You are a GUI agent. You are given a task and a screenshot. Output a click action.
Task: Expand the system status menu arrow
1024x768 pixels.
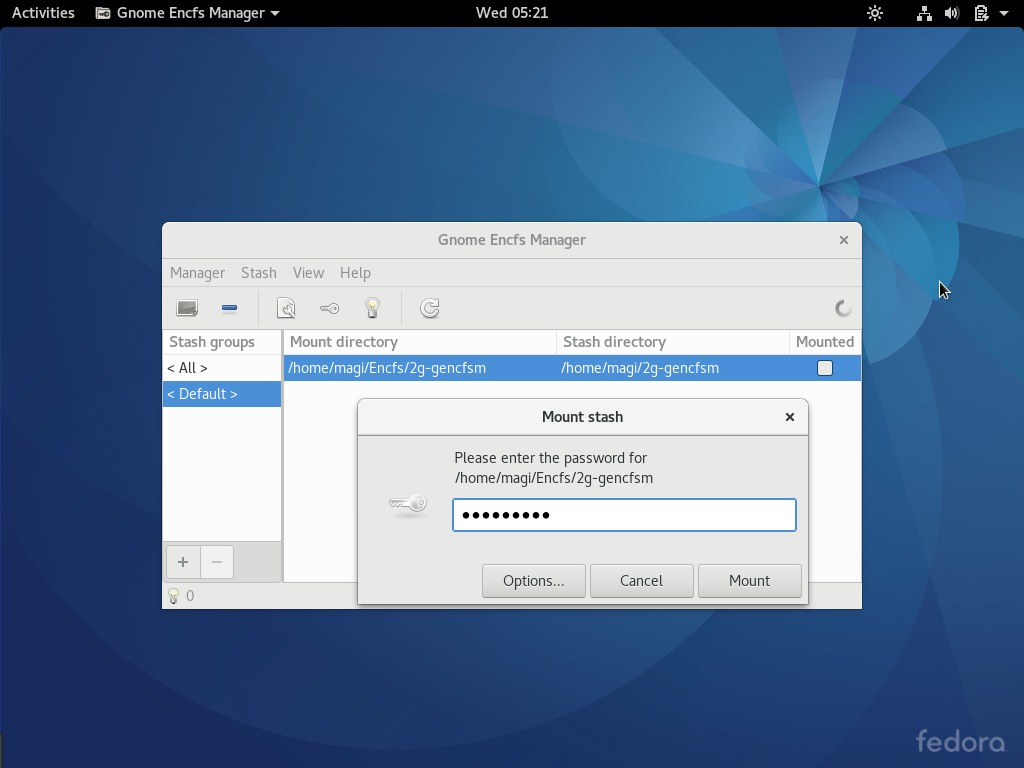[x=1004, y=13]
